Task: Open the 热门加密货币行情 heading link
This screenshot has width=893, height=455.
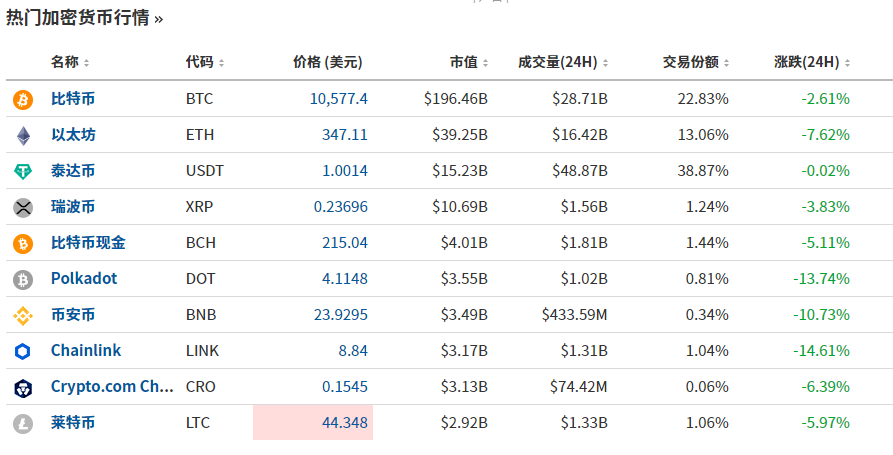Action: [84, 18]
